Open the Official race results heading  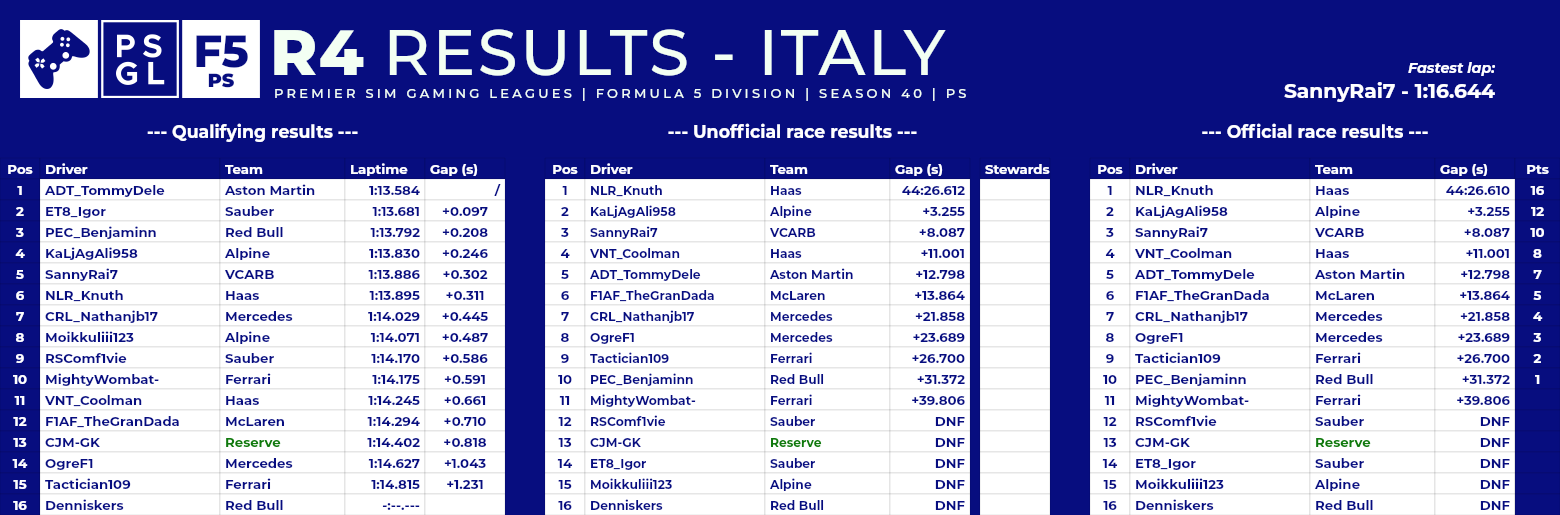click(x=1314, y=132)
